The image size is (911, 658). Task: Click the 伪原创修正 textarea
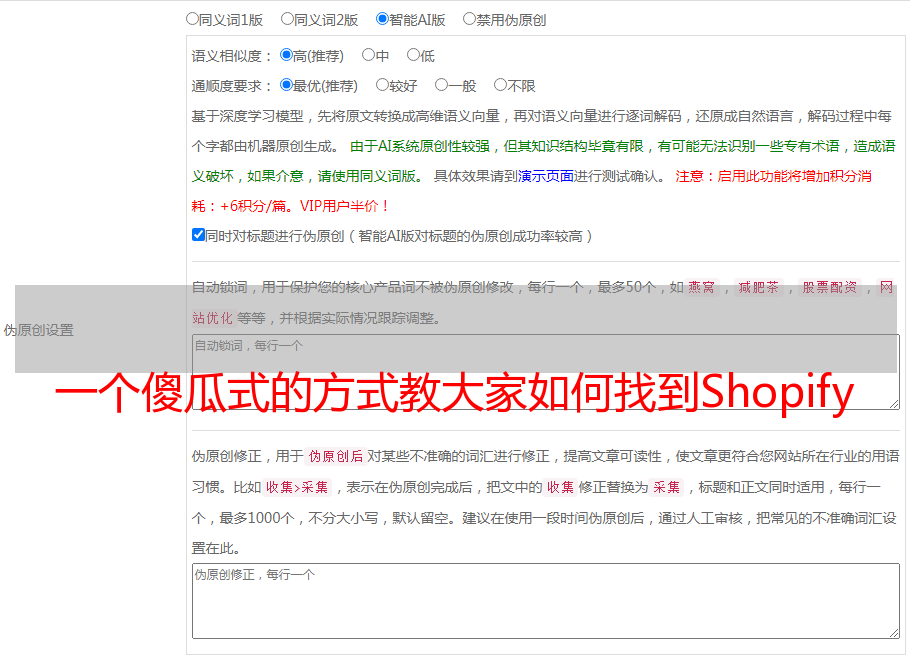(546, 601)
